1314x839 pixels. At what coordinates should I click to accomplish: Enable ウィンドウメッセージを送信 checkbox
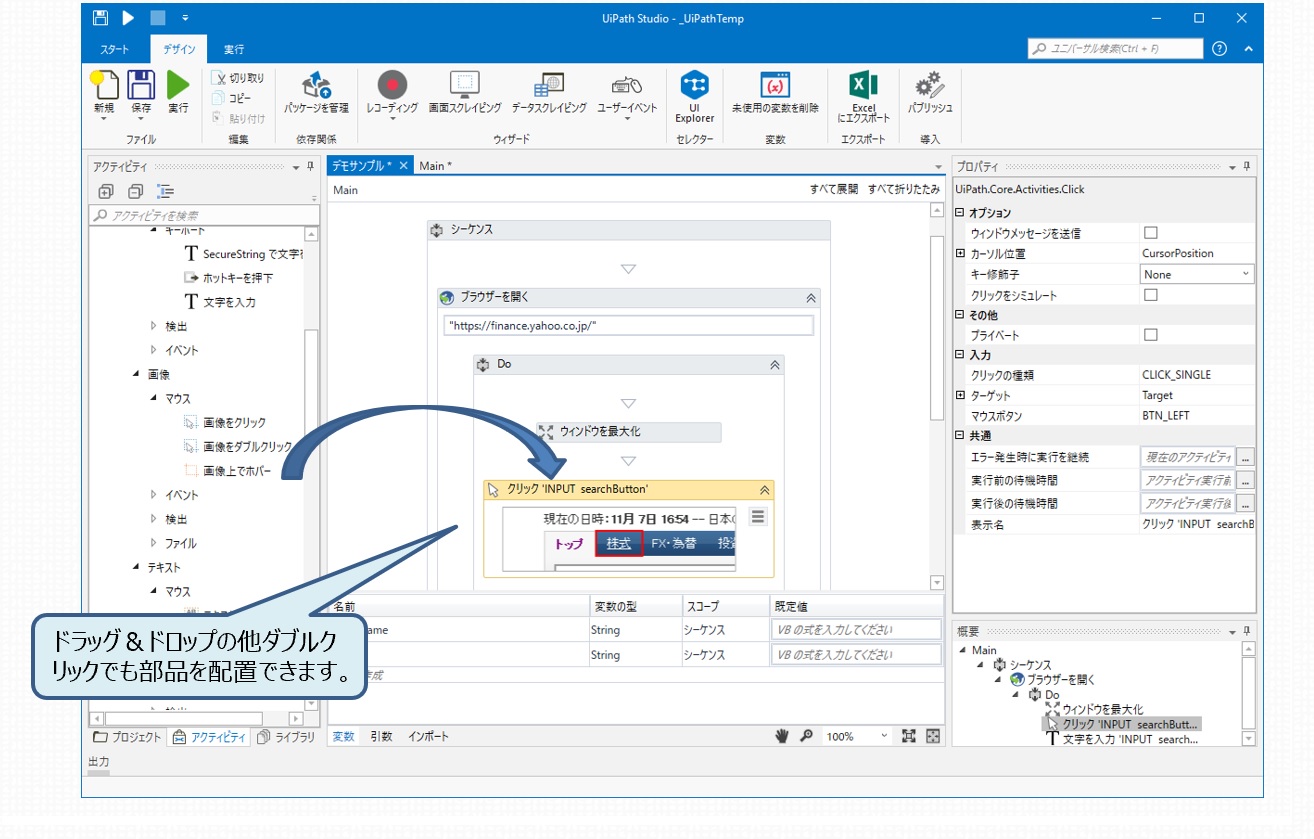1150,233
